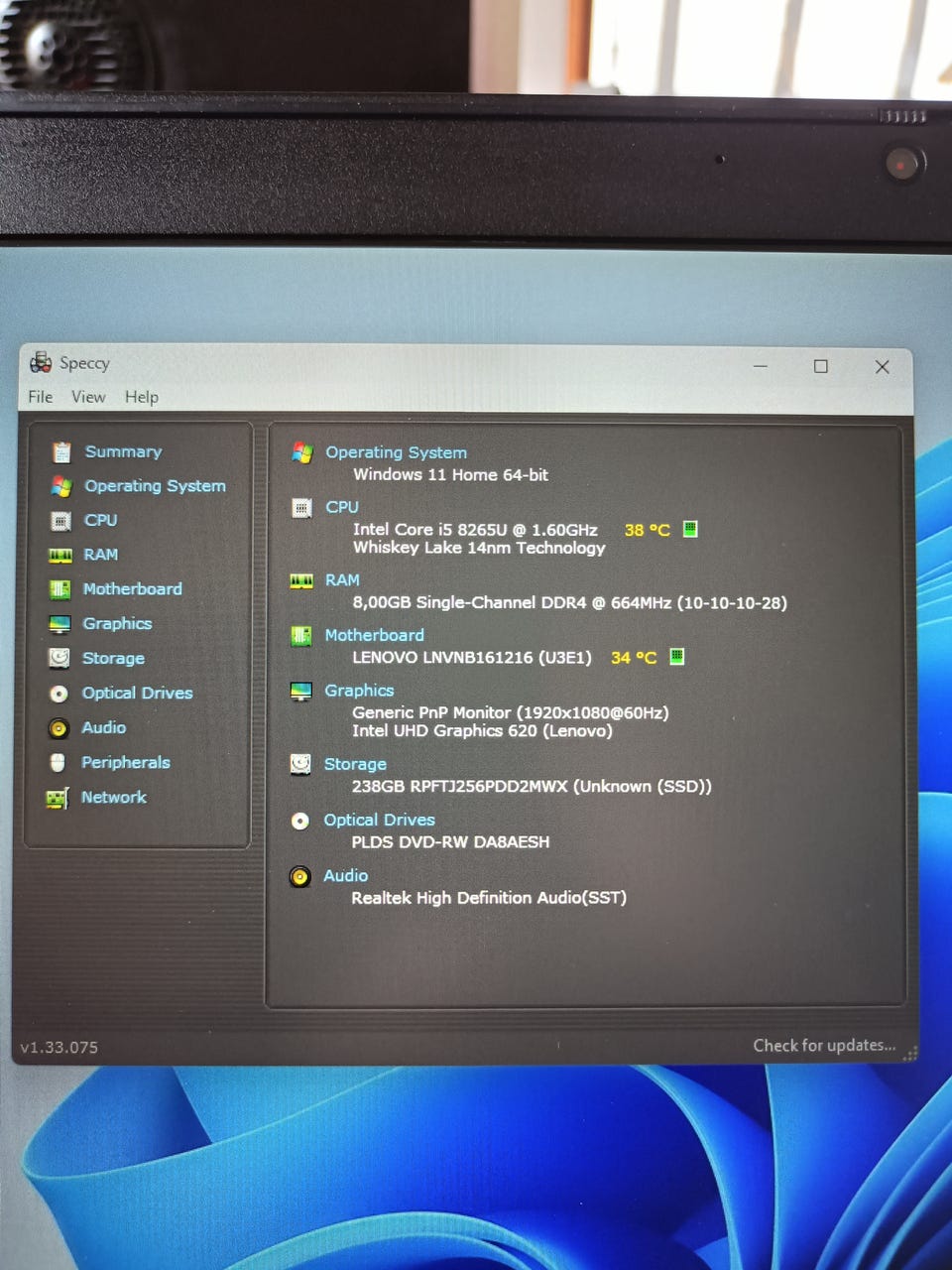Click the CPU heading link in summary
The image size is (952, 1270).
[342, 507]
